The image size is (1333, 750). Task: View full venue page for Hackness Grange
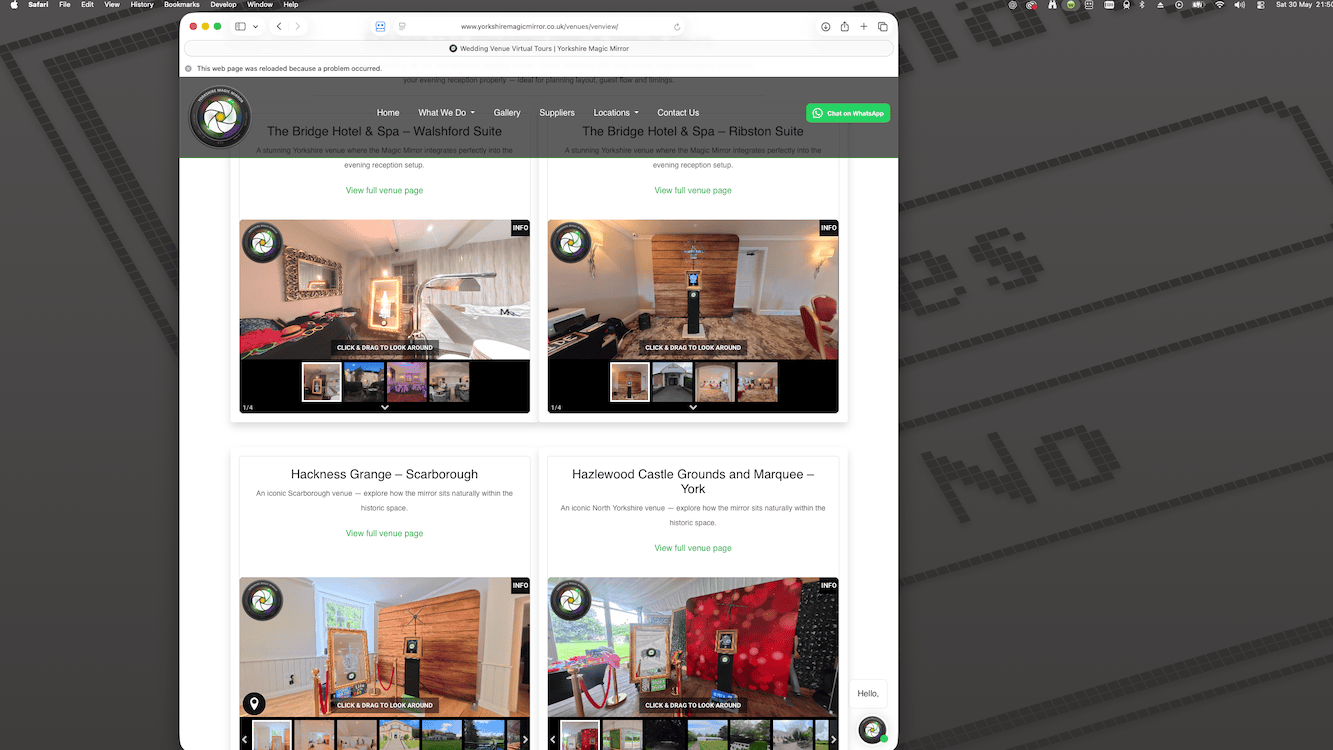pyautogui.click(x=385, y=533)
